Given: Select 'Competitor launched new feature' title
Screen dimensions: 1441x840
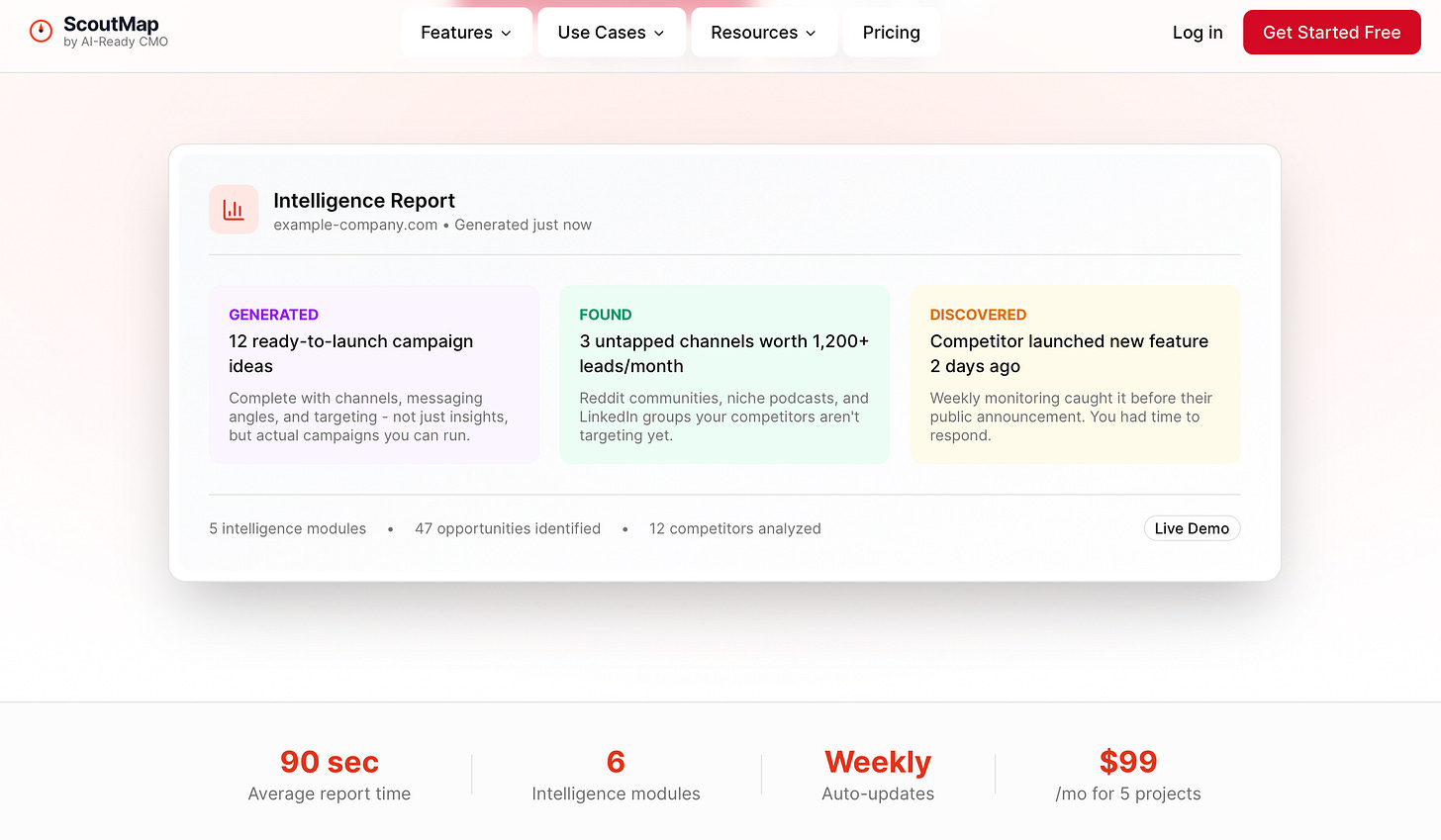Looking at the screenshot, I should 1069,353.
